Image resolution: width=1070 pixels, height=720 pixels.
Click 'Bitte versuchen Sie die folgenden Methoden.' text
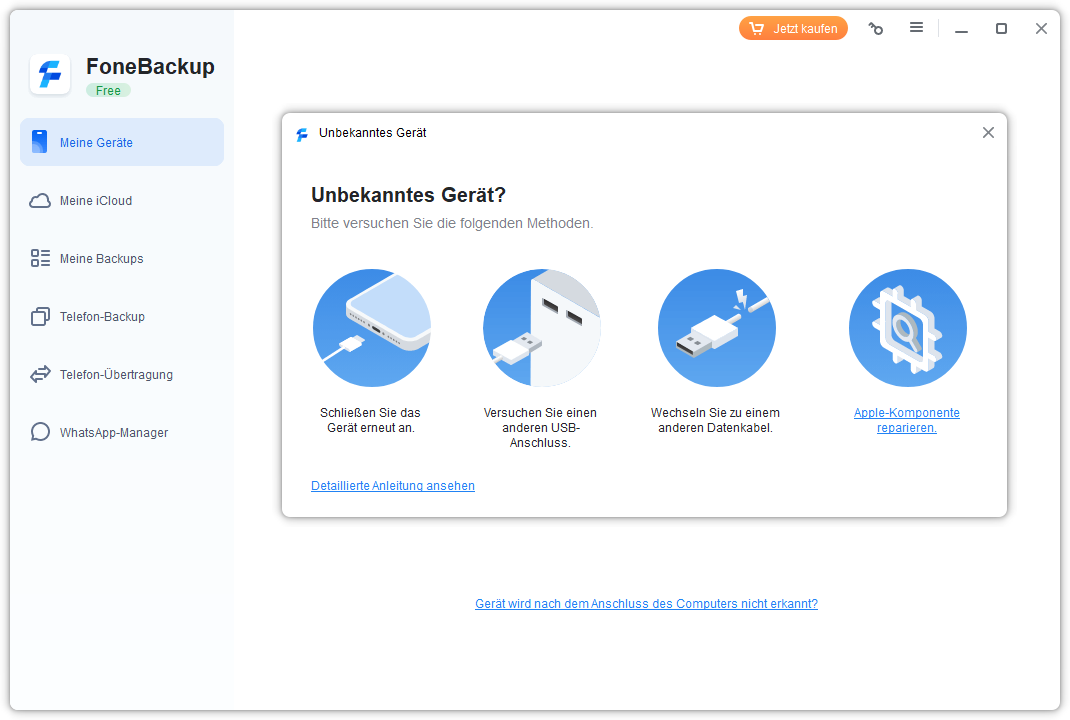pyautogui.click(x=452, y=223)
